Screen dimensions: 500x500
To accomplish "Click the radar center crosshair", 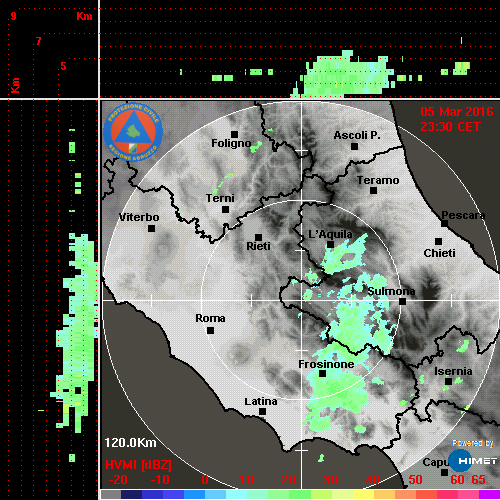I will pyautogui.click(x=302, y=301).
